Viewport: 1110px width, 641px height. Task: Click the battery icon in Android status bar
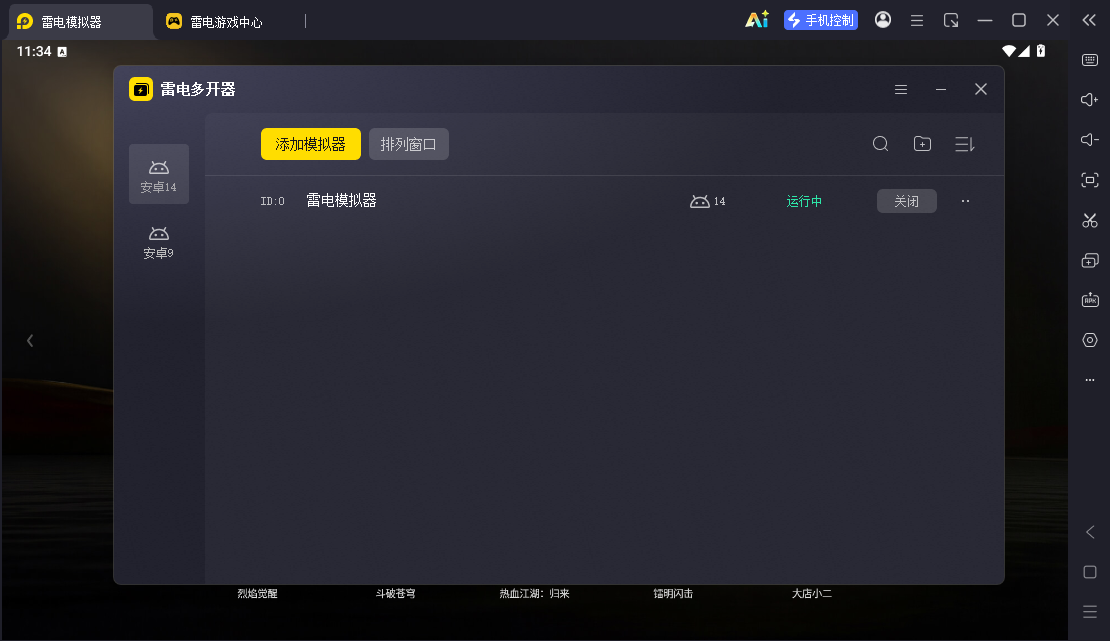point(1041,51)
